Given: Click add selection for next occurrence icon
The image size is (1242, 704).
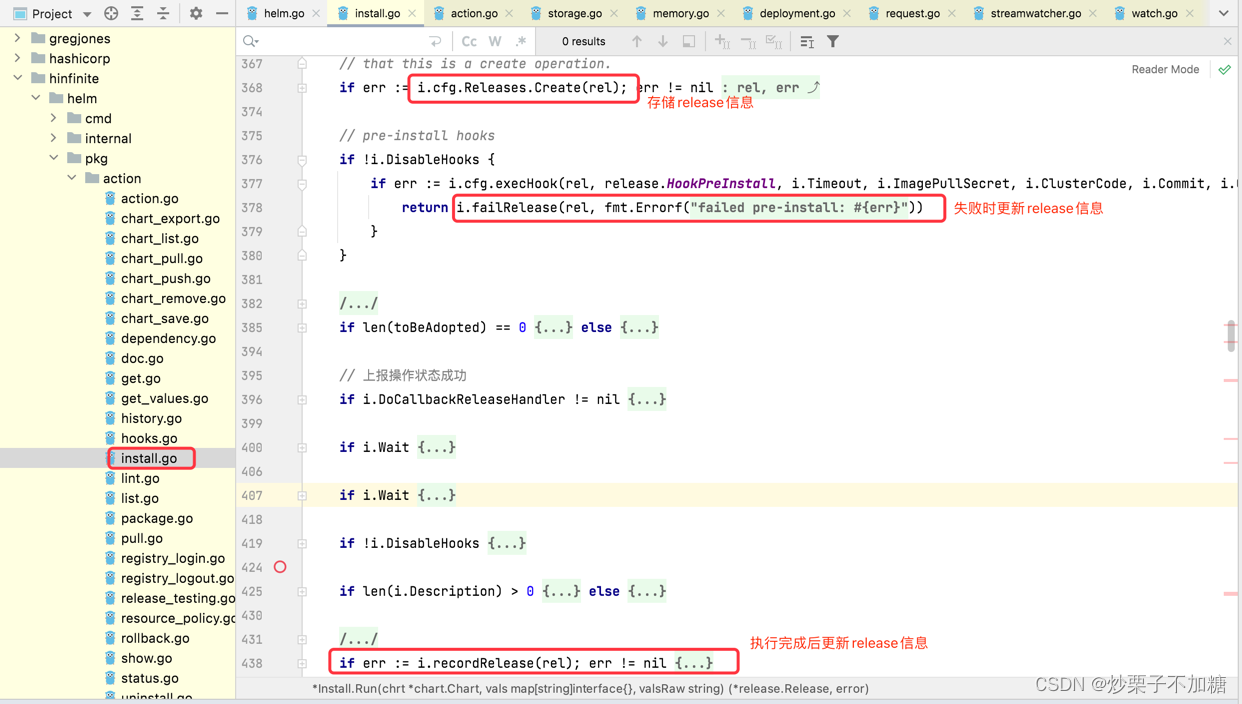Looking at the screenshot, I should point(722,42).
